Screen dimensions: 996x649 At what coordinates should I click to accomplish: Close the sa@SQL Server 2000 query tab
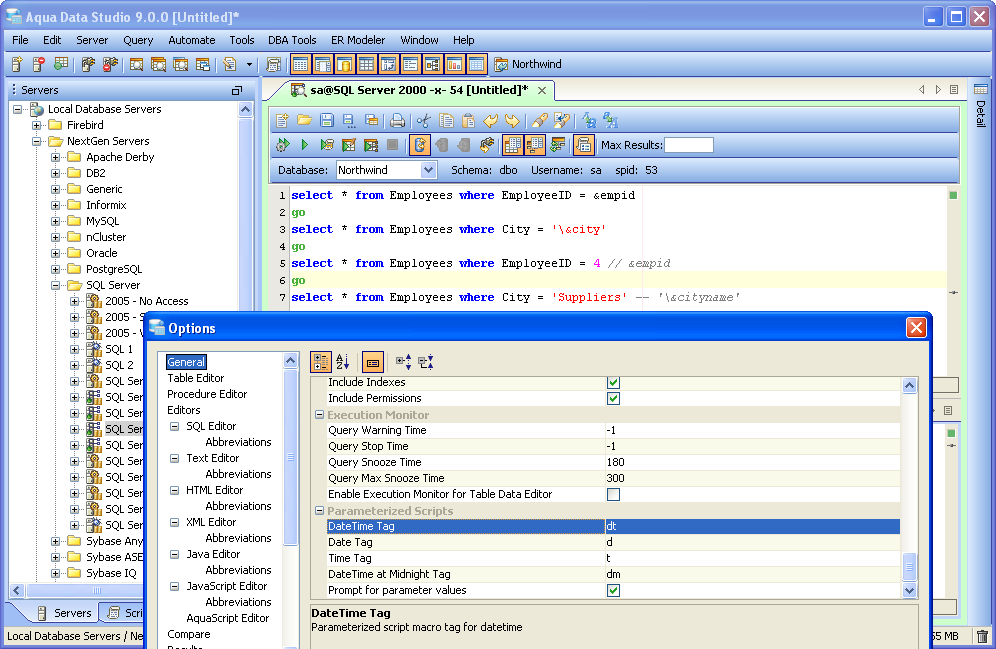tap(542, 90)
